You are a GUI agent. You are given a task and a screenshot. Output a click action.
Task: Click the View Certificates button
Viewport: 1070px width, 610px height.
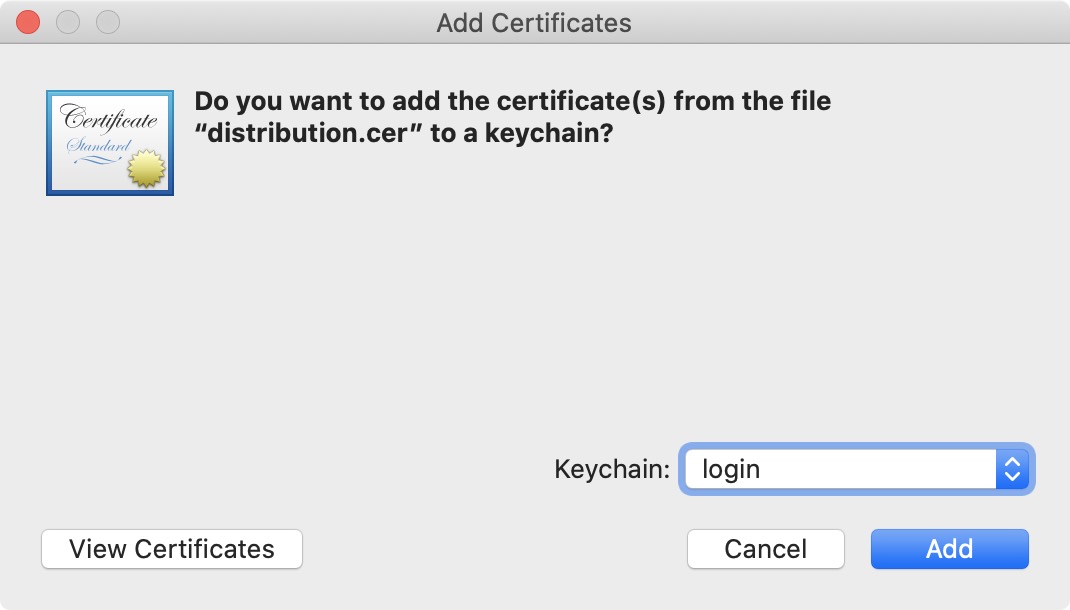172,549
